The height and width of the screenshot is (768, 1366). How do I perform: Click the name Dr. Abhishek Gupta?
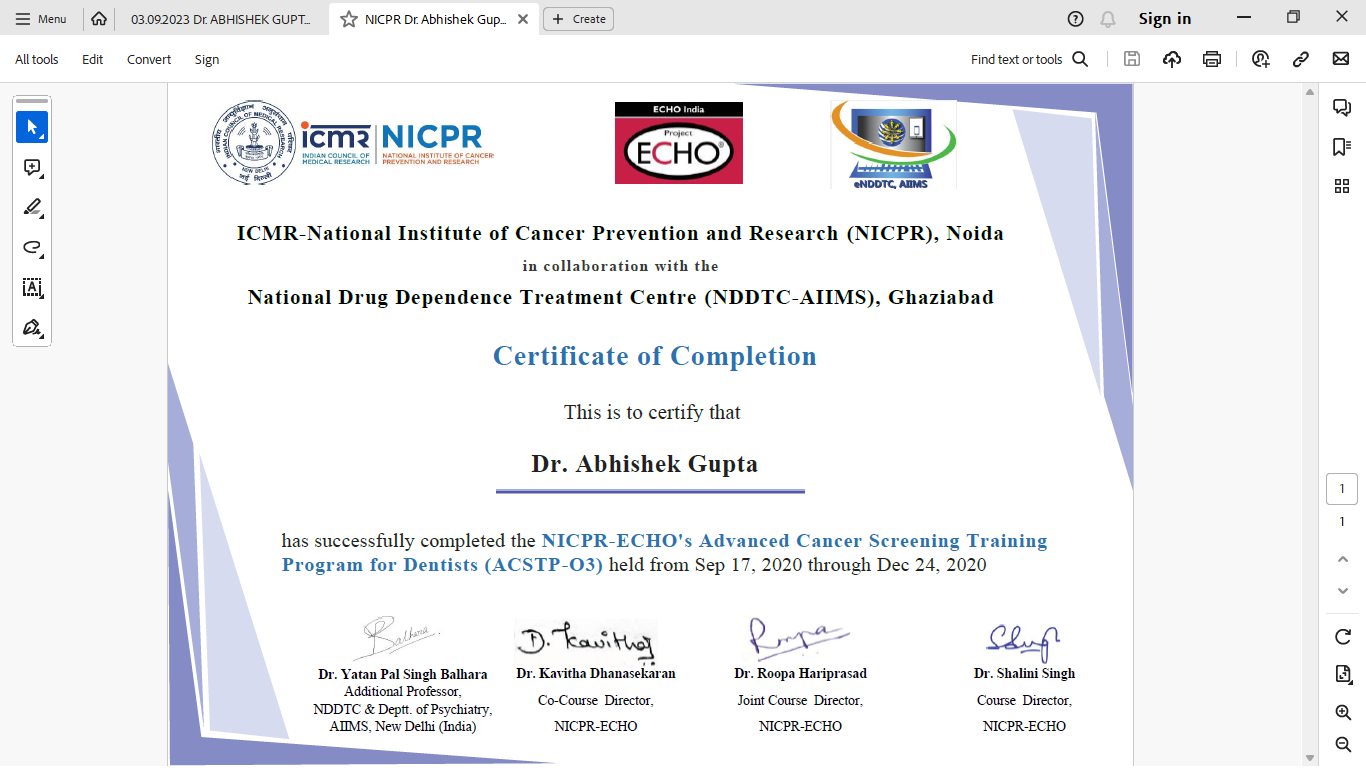point(644,464)
